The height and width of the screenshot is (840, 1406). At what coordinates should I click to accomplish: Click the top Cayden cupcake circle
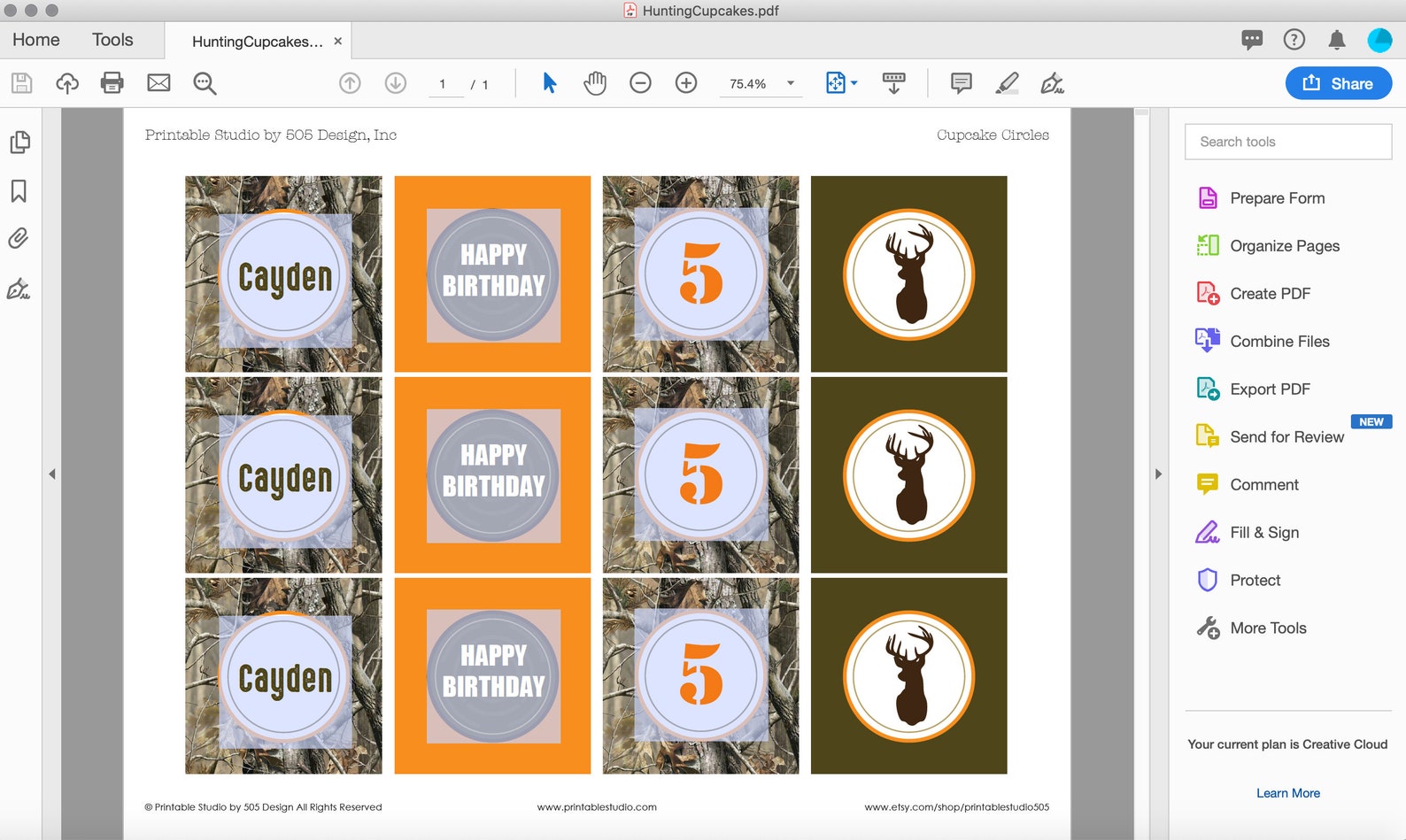(x=284, y=275)
